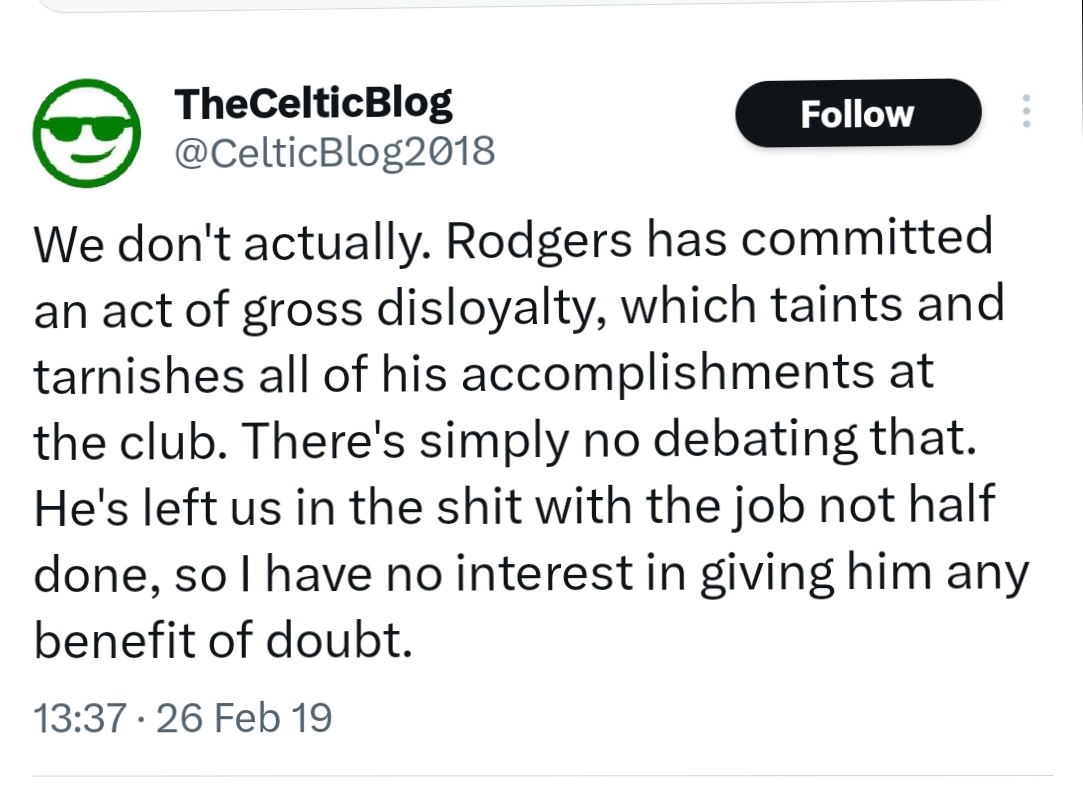Open TheCelticBlog's sunglasses smiley avatar
Image resolution: width=1083 pixels, height=810 pixels.
point(86,127)
